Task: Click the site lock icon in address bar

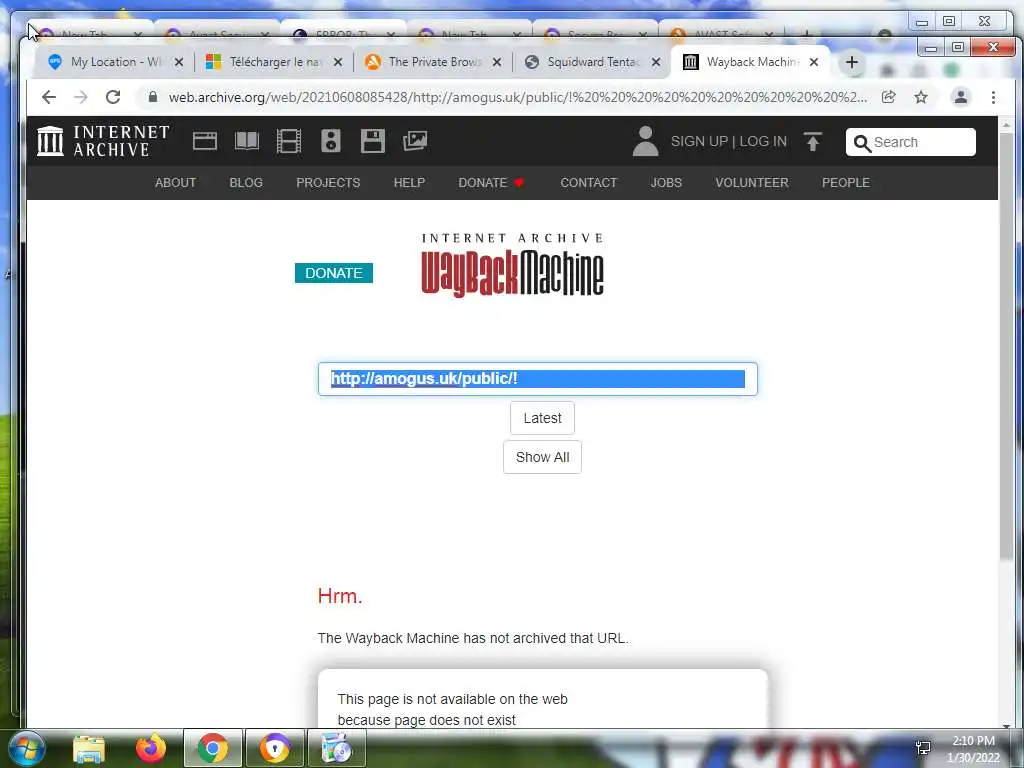Action: point(153,97)
